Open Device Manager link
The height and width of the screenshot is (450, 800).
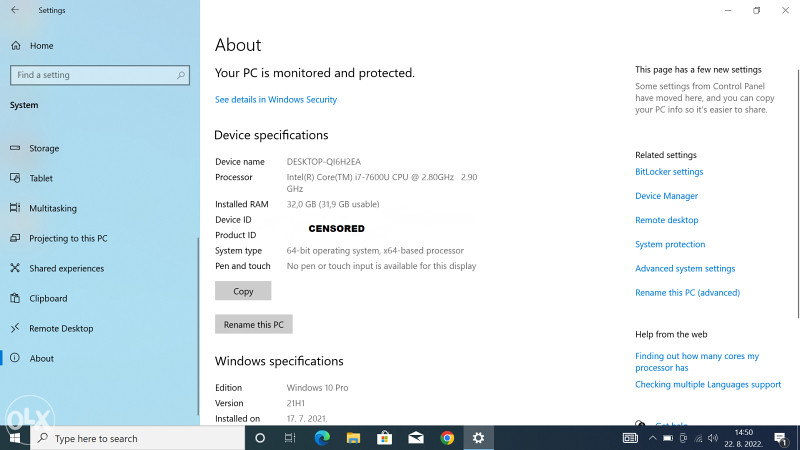coord(666,196)
